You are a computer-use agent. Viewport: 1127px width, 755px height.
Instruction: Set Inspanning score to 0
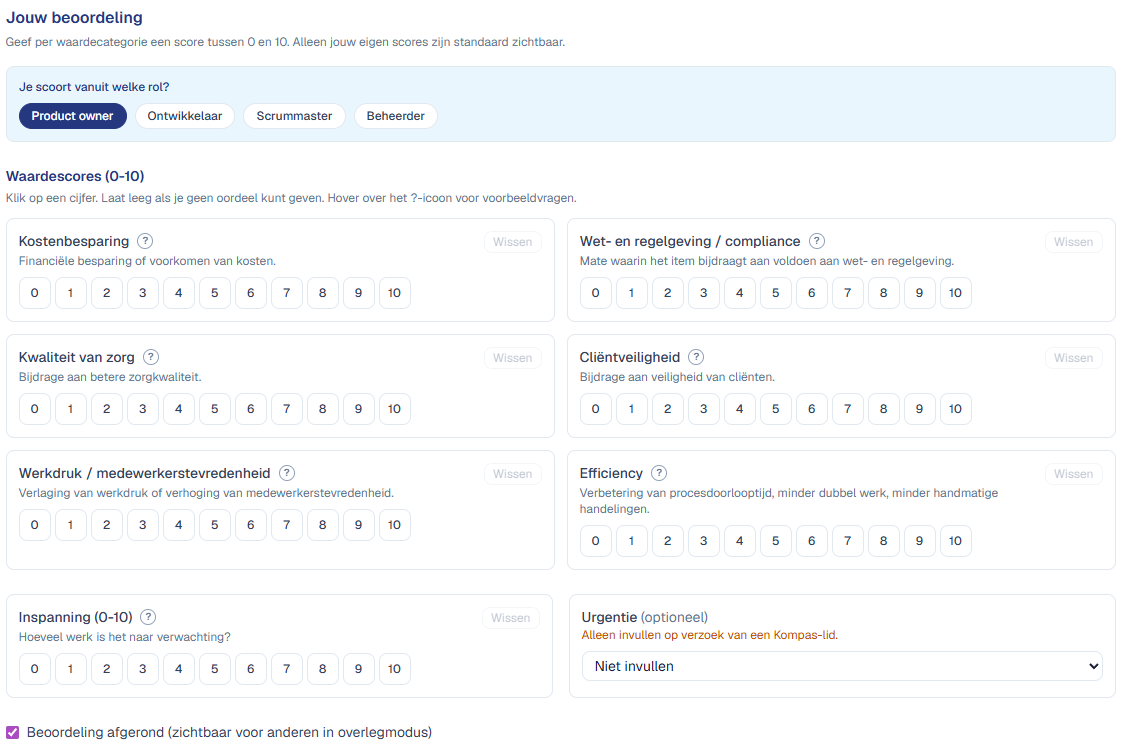[x=34, y=669]
